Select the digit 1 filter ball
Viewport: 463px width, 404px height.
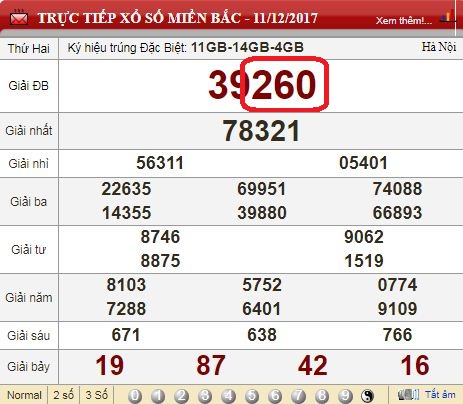pyautogui.click(x=158, y=396)
